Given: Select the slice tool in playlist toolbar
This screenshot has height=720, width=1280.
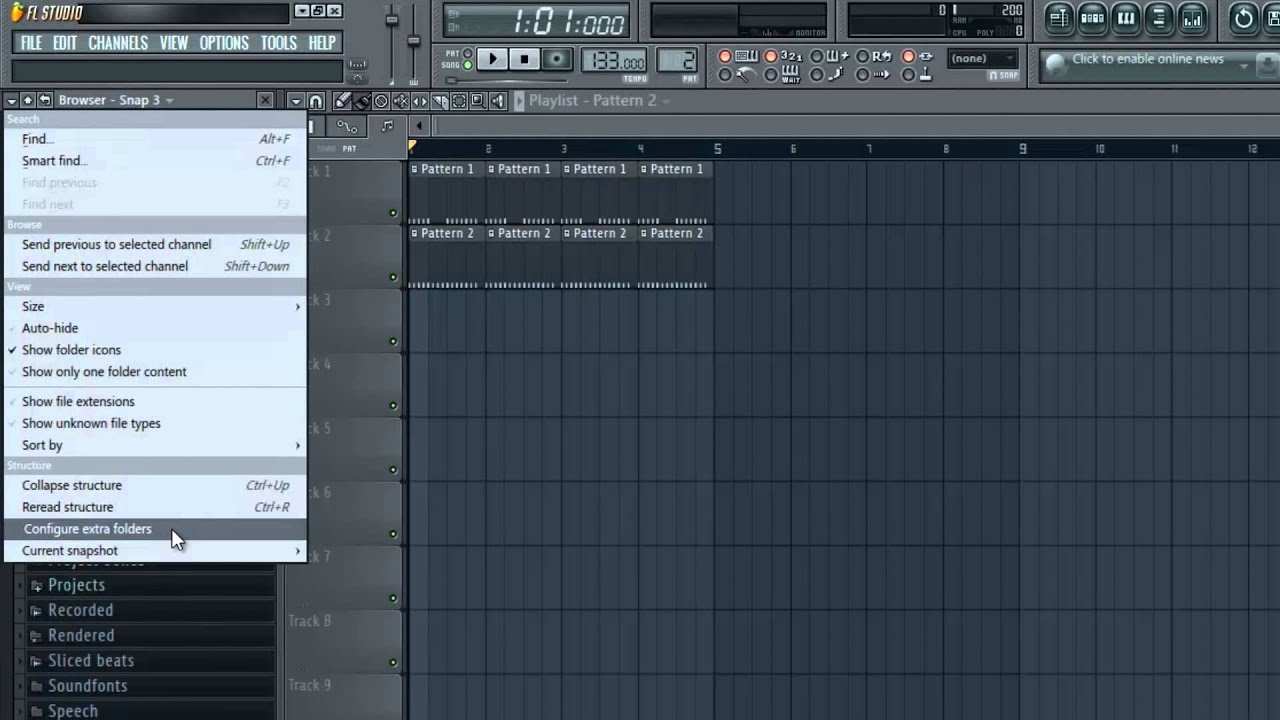Looking at the screenshot, I should tap(440, 101).
